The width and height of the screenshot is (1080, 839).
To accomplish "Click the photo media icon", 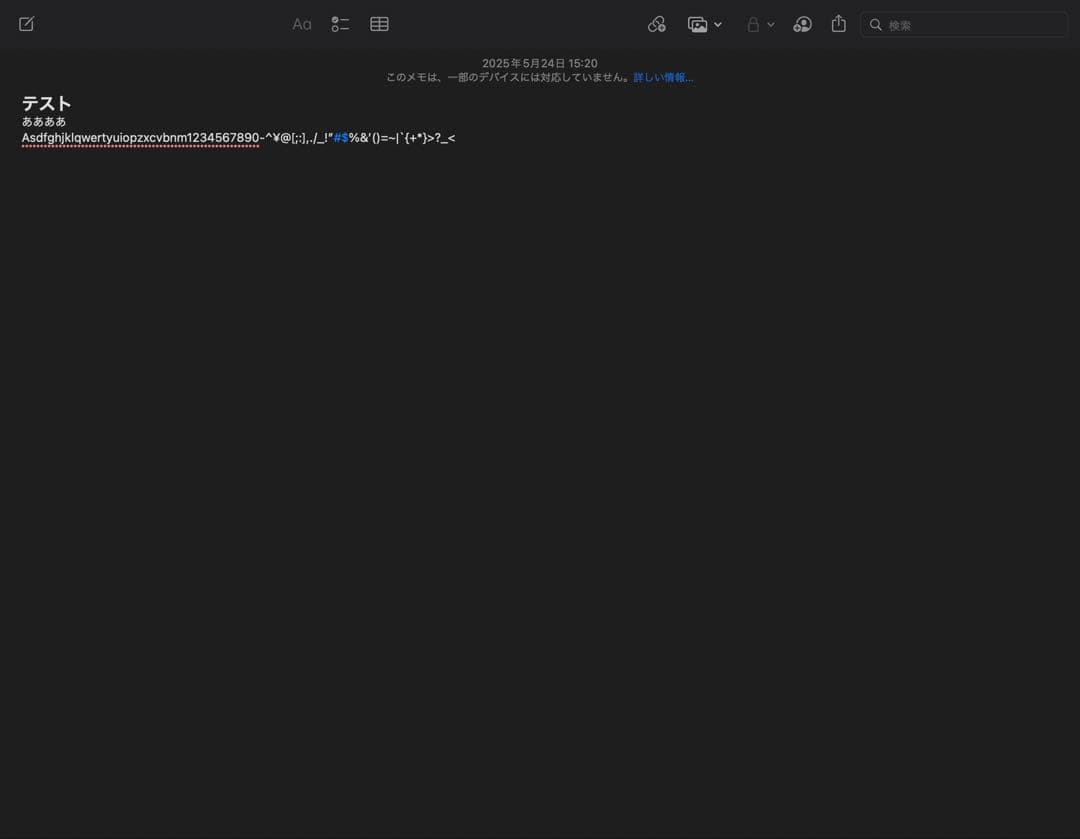I will click(x=697, y=24).
